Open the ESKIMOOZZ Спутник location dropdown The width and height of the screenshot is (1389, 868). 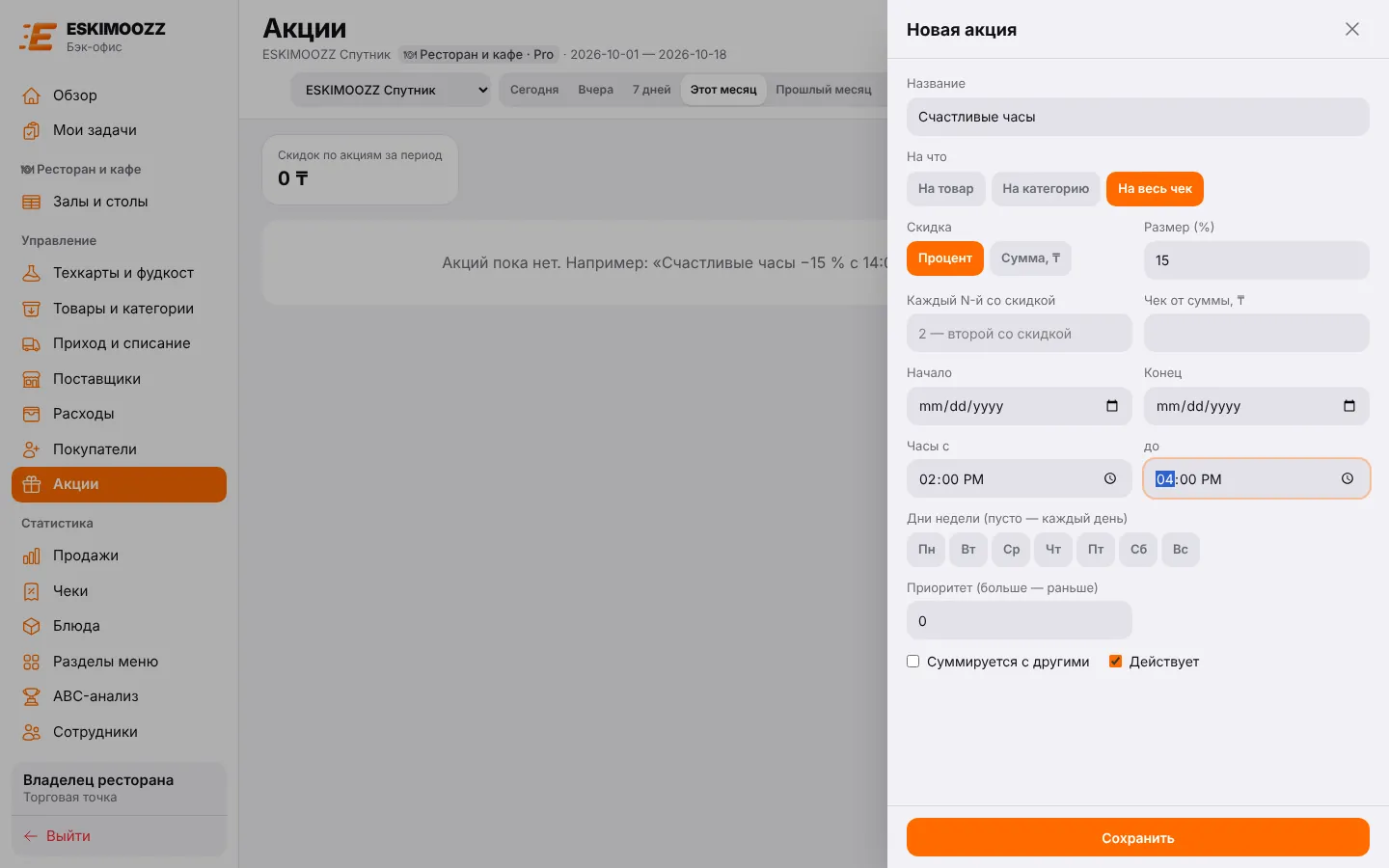(x=392, y=90)
